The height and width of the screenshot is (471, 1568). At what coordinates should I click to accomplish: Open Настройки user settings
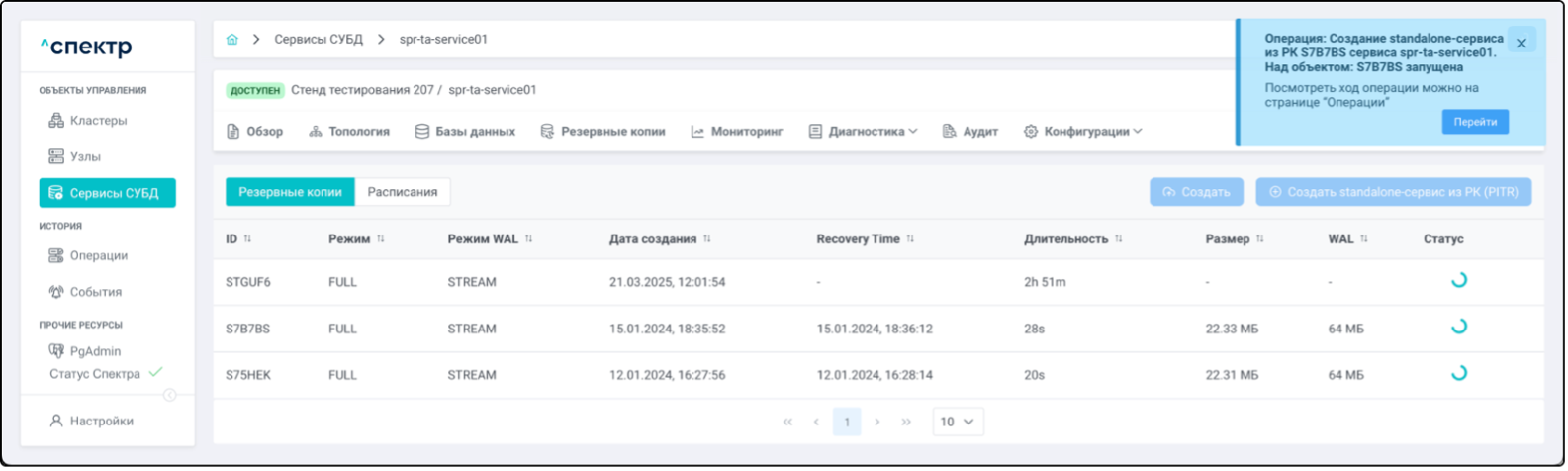[101, 421]
